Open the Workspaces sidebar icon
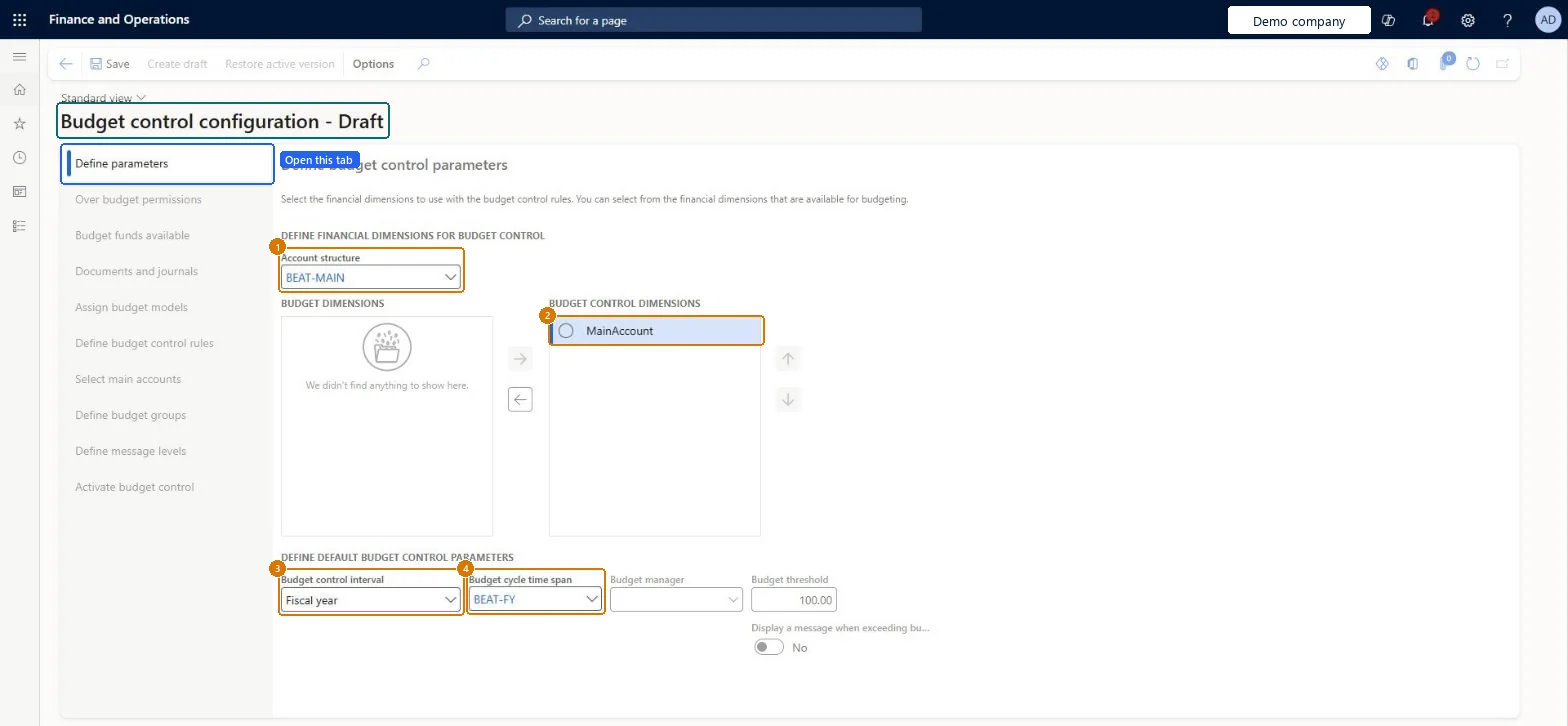This screenshot has width=1568, height=726. tap(19, 192)
